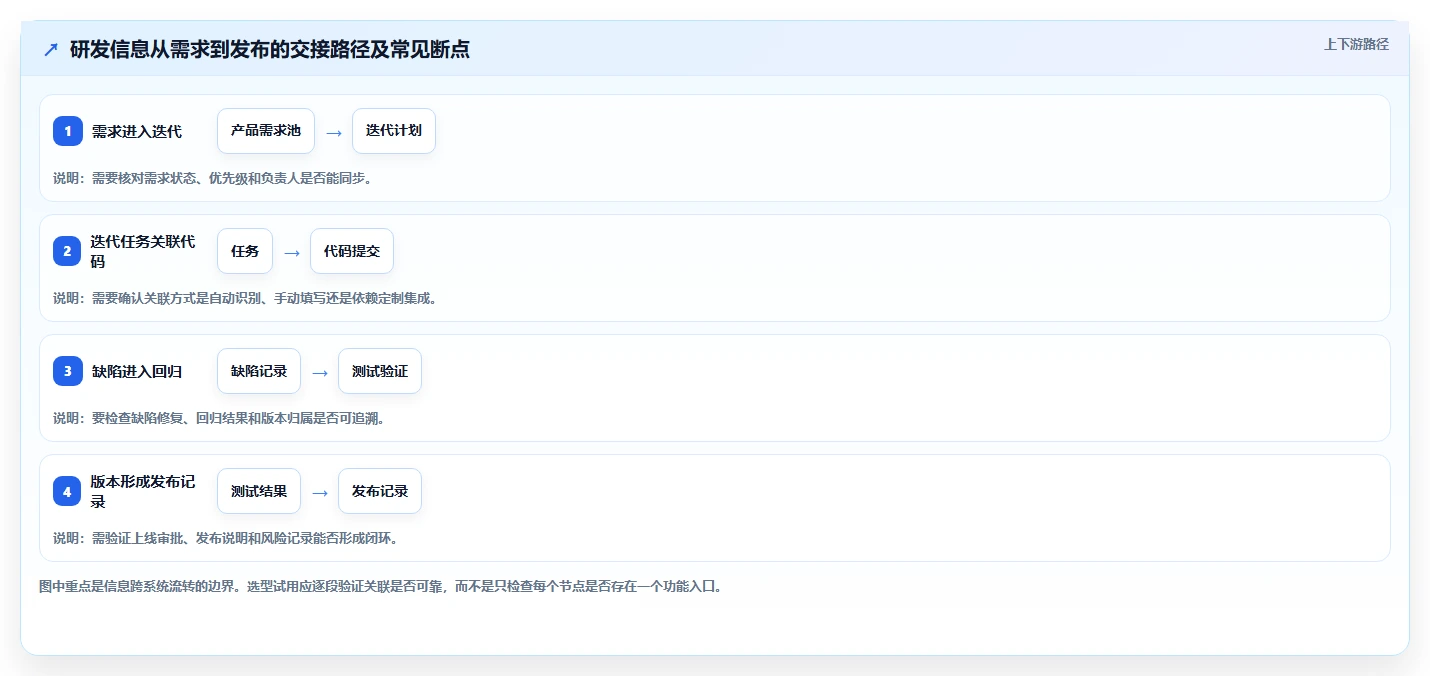Click the note about 自动识别、手动填写
Image resolution: width=1430 pixels, height=676 pixels.
(x=245, y=298)
